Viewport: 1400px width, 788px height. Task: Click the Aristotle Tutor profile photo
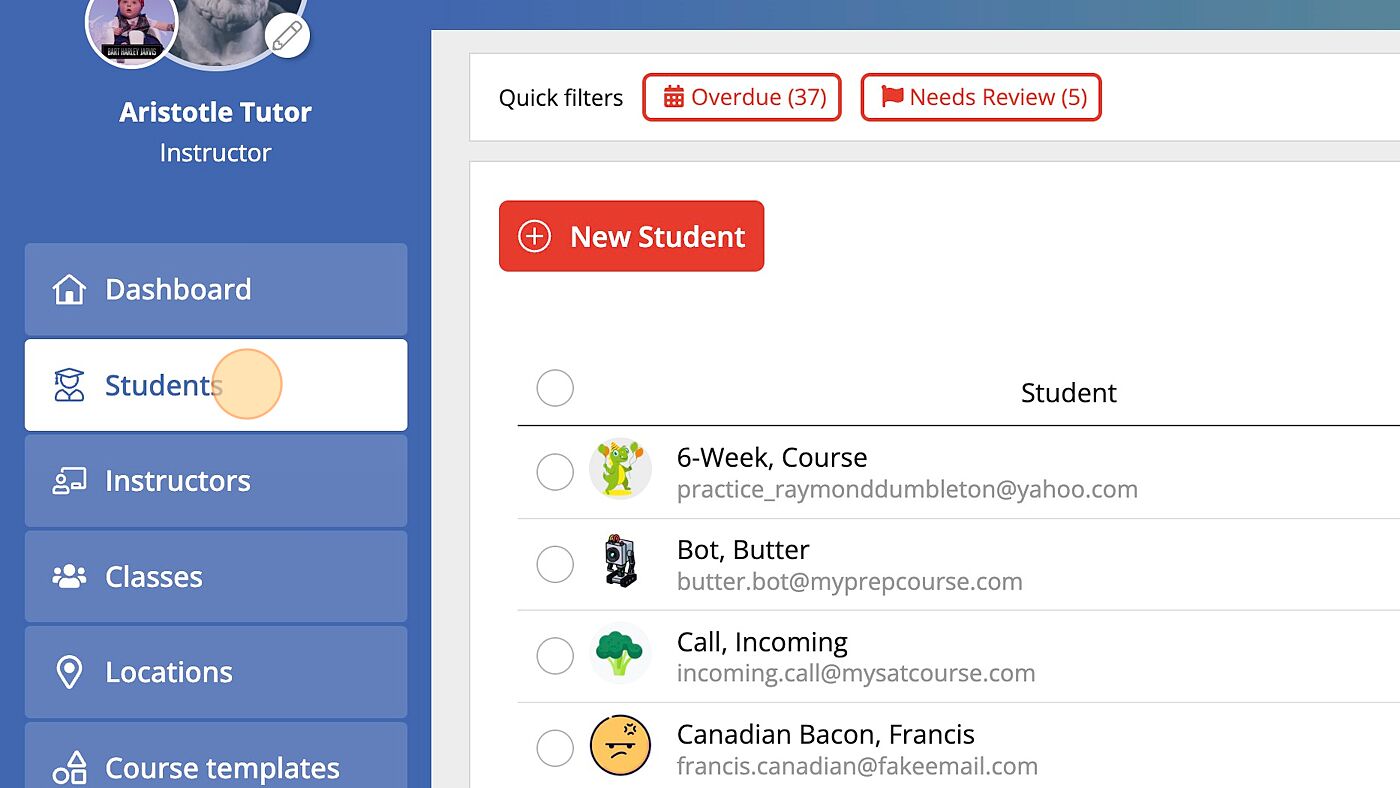pyautogui.click(x=132, y=27)
